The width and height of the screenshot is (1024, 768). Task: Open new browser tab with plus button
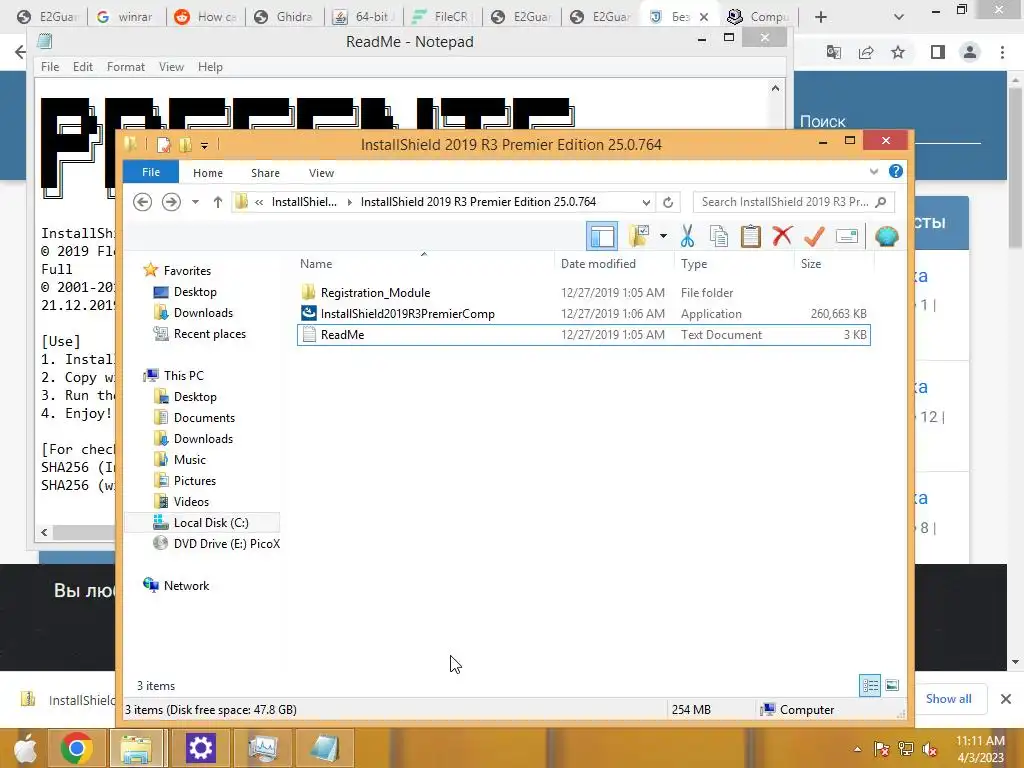[821, 17]
